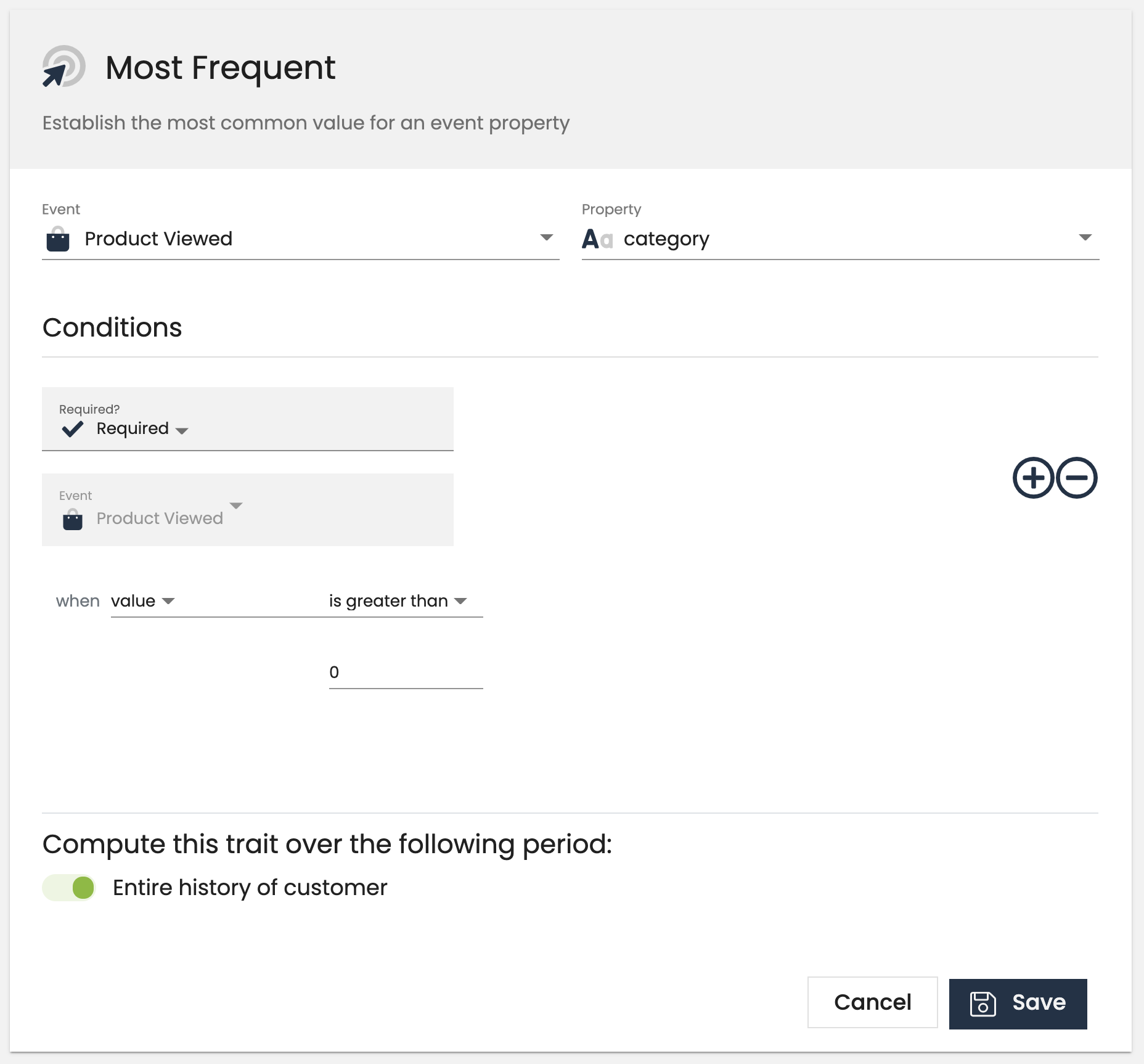Remove the condition with minus icon

click(1077, 478)
